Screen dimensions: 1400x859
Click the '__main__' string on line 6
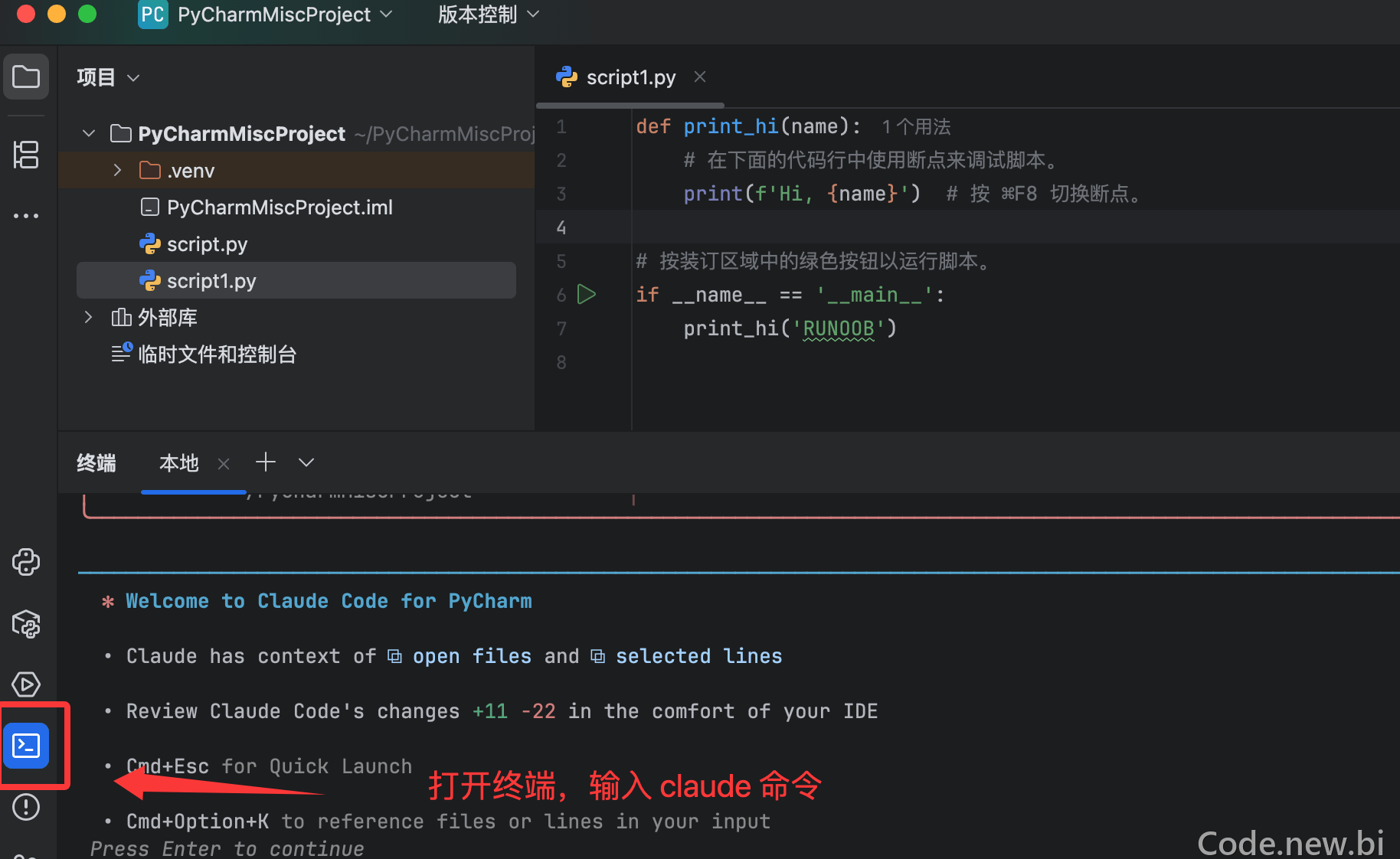click(x=875, y=295)
